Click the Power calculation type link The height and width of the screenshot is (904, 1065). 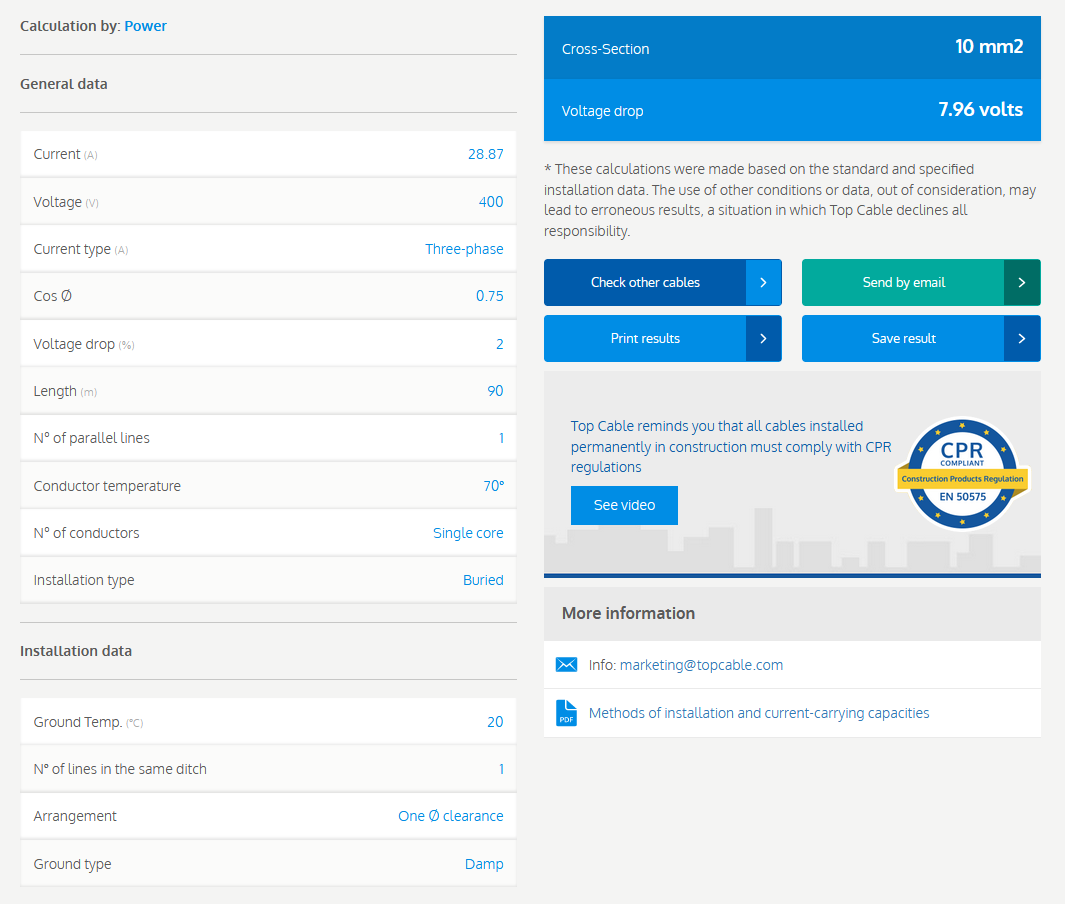(145, 26)
